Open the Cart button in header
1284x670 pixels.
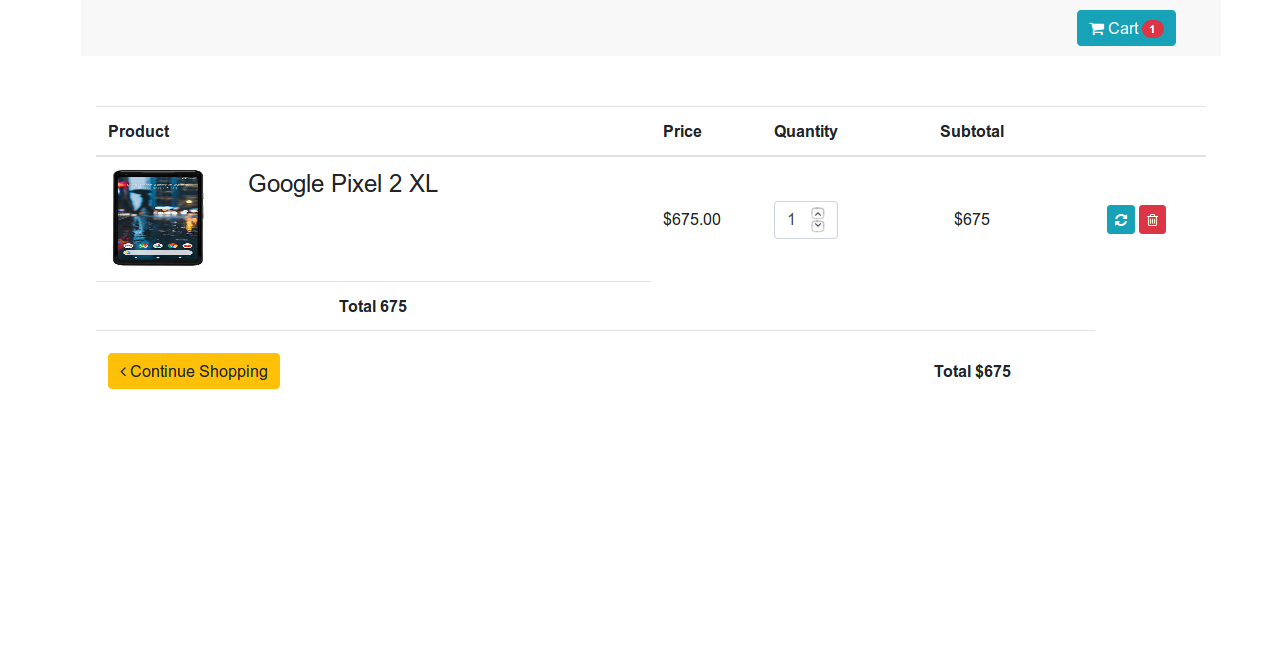pos(1125,28)
